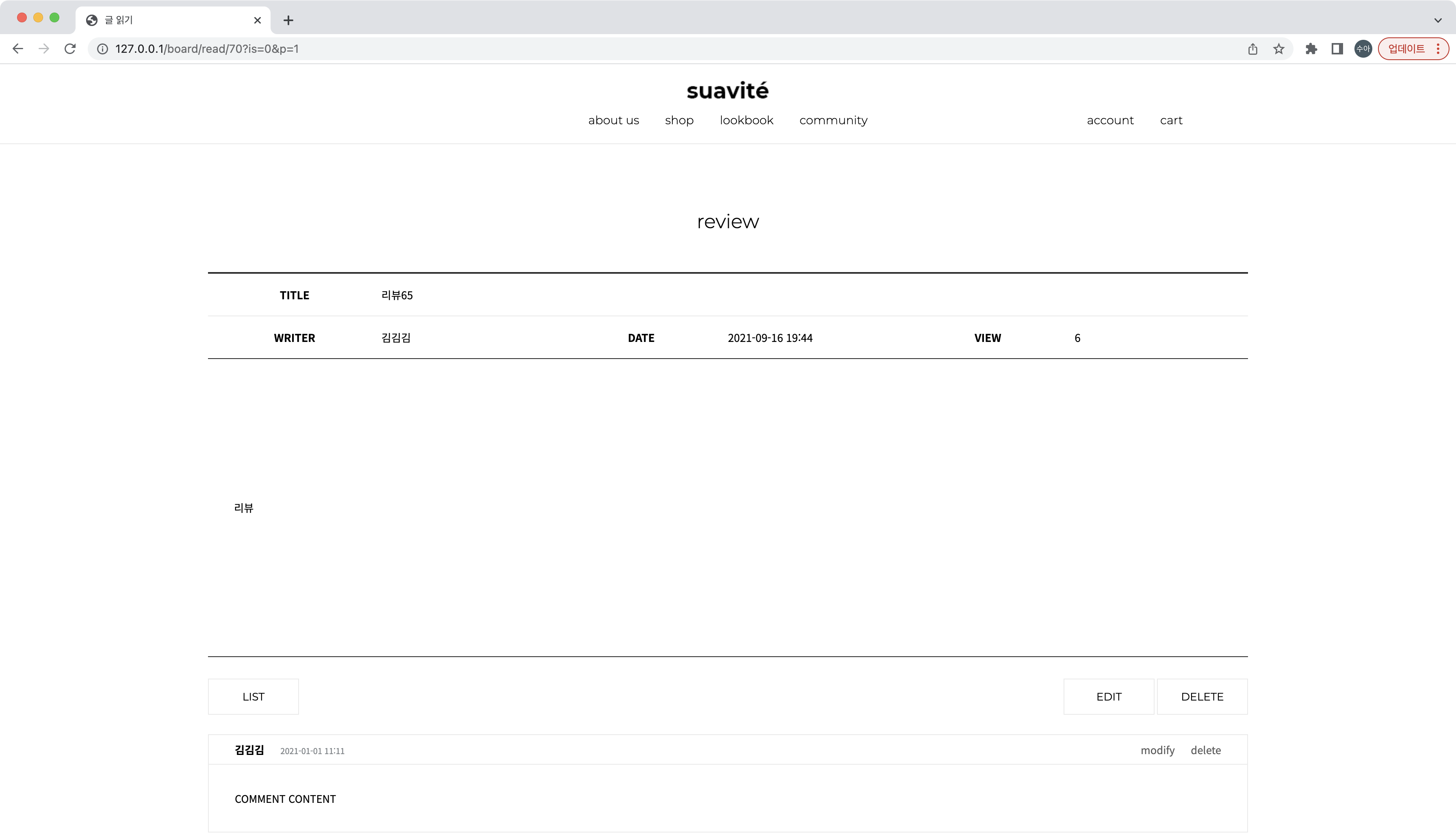Screen dimensions: 1456x839
Task: Expand the tab search chevron
Action: (x=1438, y=20)
